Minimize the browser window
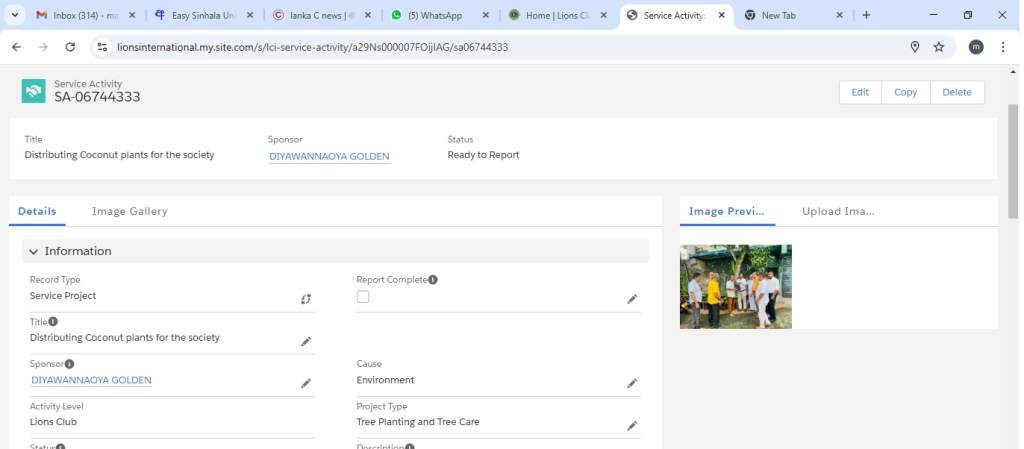 (933, 15)
